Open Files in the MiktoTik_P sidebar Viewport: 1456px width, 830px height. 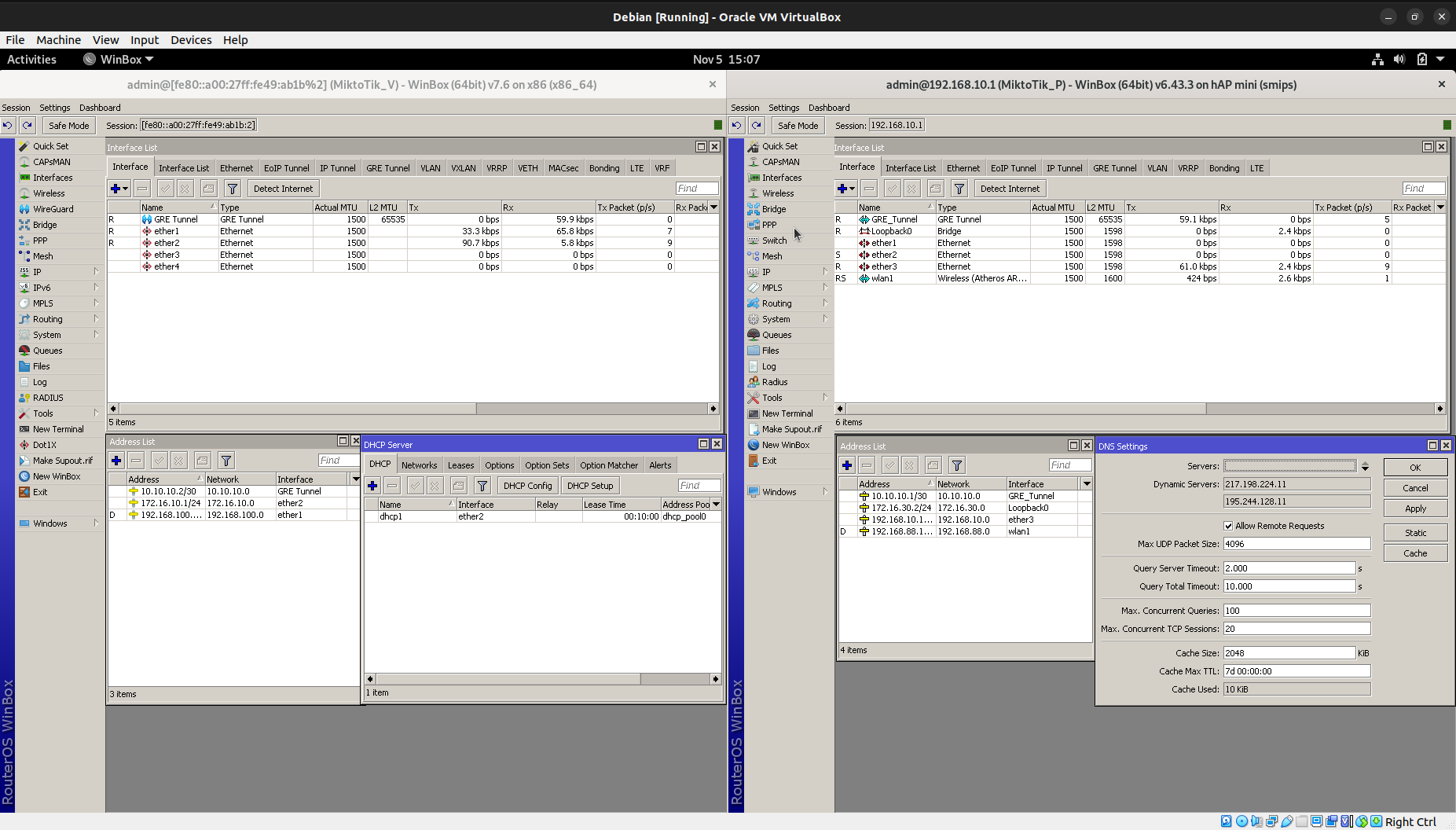(770, 351)
